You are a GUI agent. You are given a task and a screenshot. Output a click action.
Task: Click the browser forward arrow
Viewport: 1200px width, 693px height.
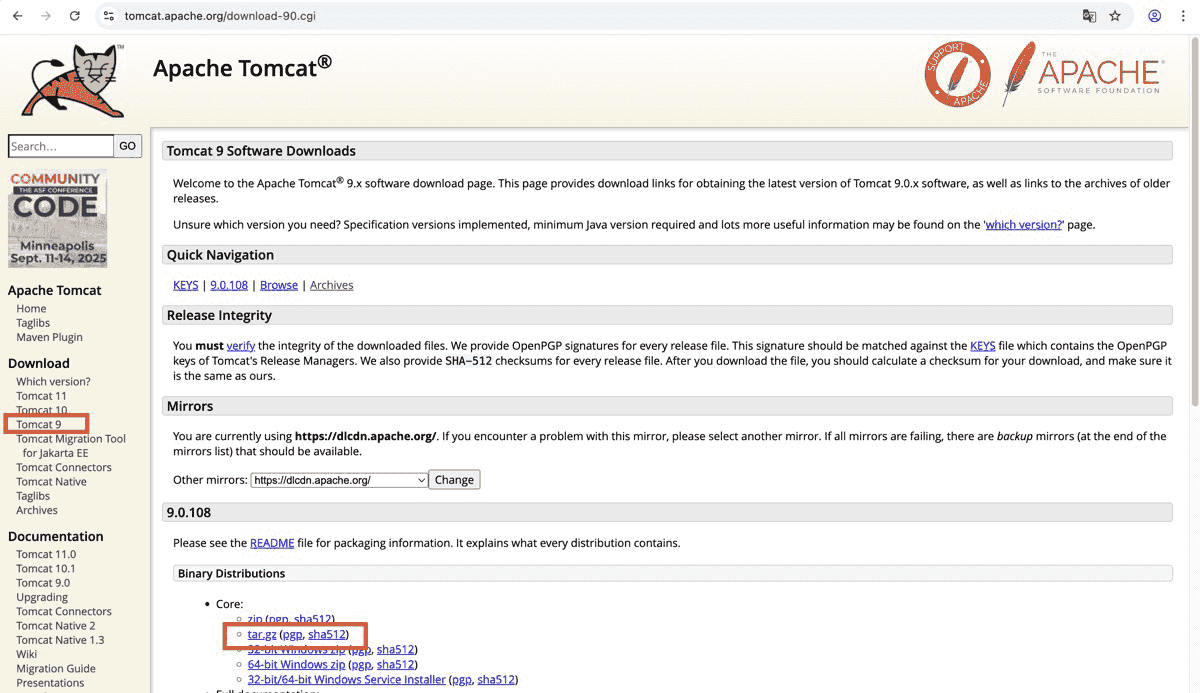coord(46,16)
